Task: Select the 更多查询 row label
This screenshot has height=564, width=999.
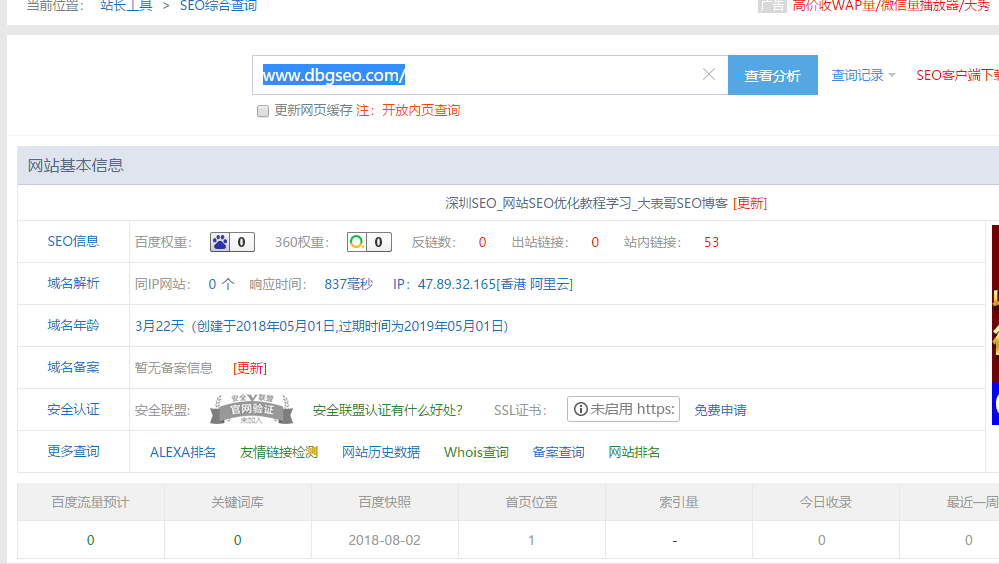Action: pyautogui.click(x=73, y=452)
